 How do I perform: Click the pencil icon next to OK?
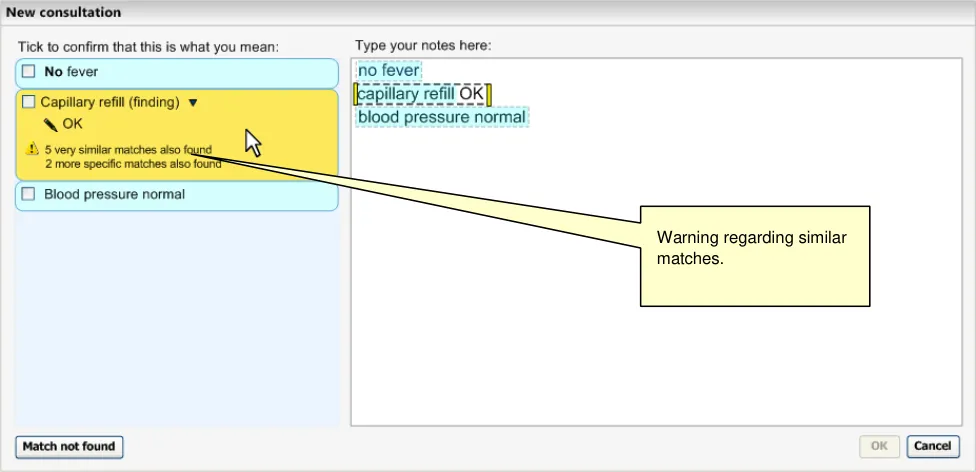point(50,125)
